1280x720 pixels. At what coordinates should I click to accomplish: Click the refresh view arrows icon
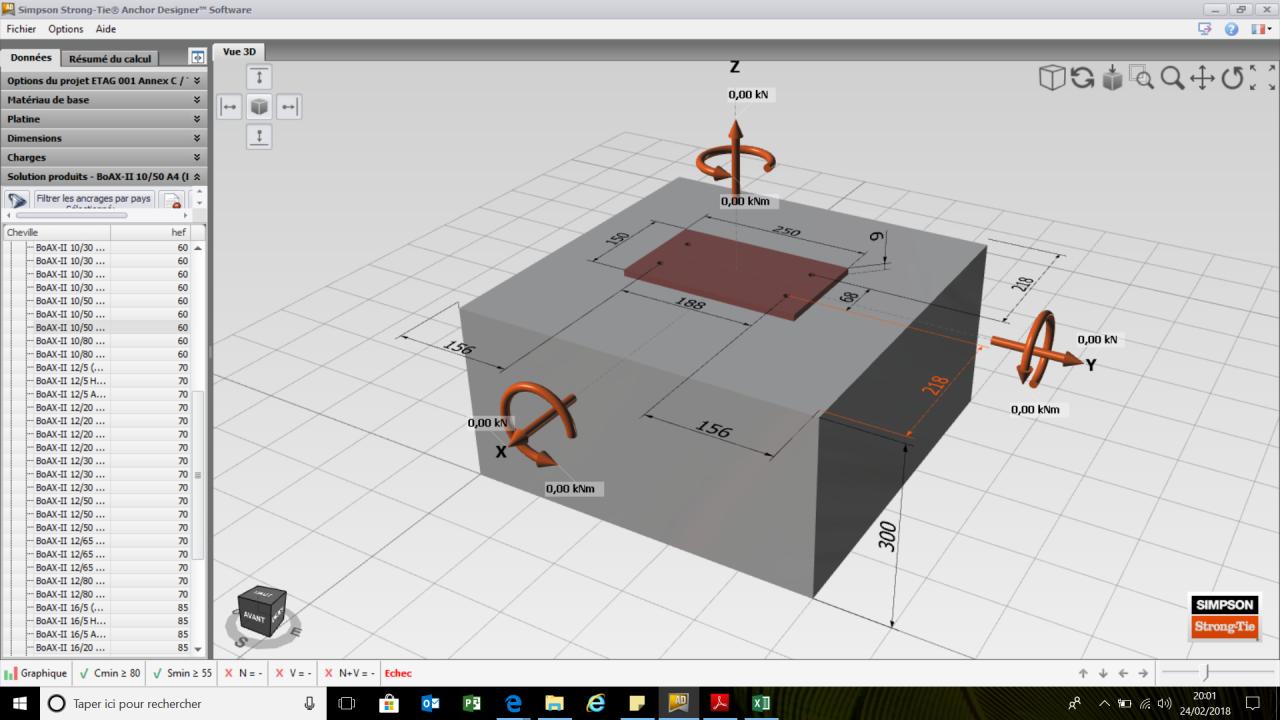(x=1082, y=78)
